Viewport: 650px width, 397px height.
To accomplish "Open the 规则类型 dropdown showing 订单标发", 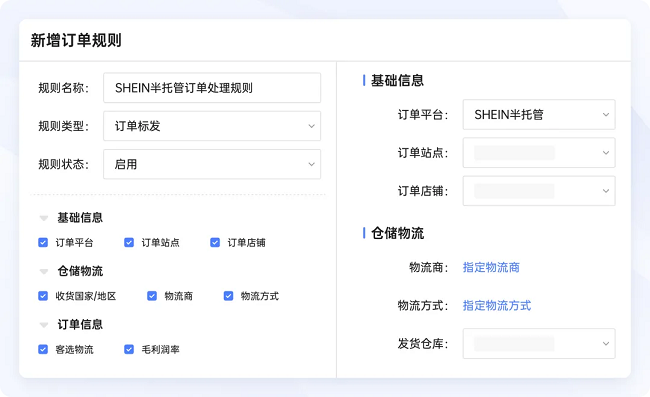I will pyautogui.click(x=212, y=126).
